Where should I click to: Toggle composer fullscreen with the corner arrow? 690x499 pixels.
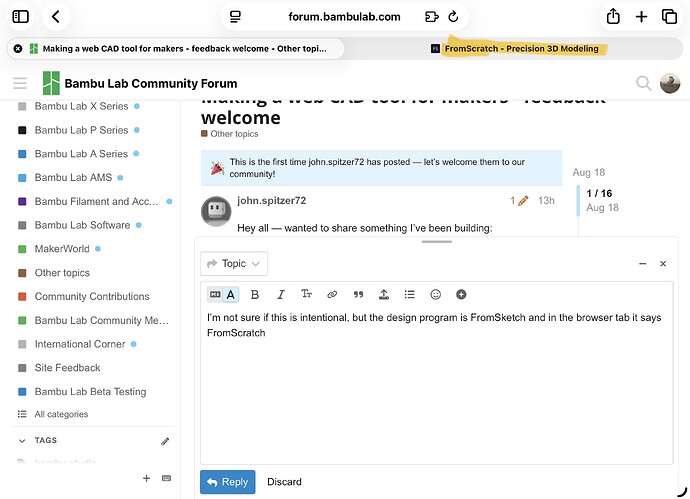click(683, 491)
